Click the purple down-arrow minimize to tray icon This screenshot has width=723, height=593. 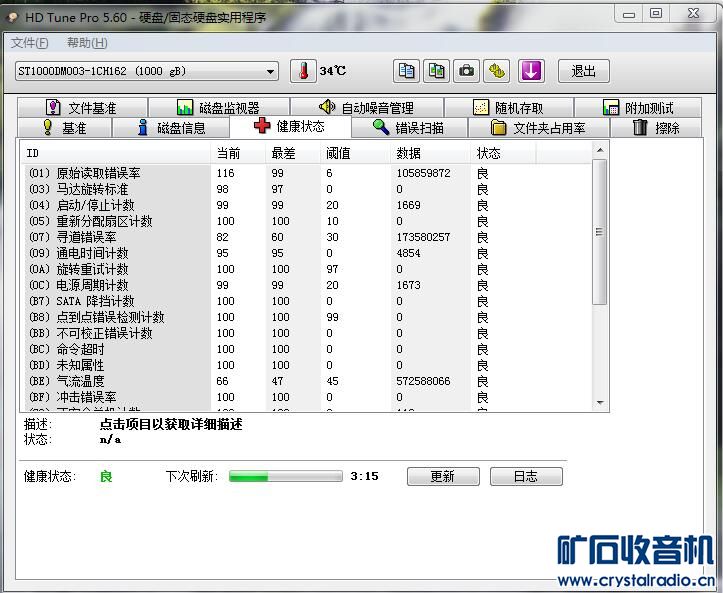point(531,71)
